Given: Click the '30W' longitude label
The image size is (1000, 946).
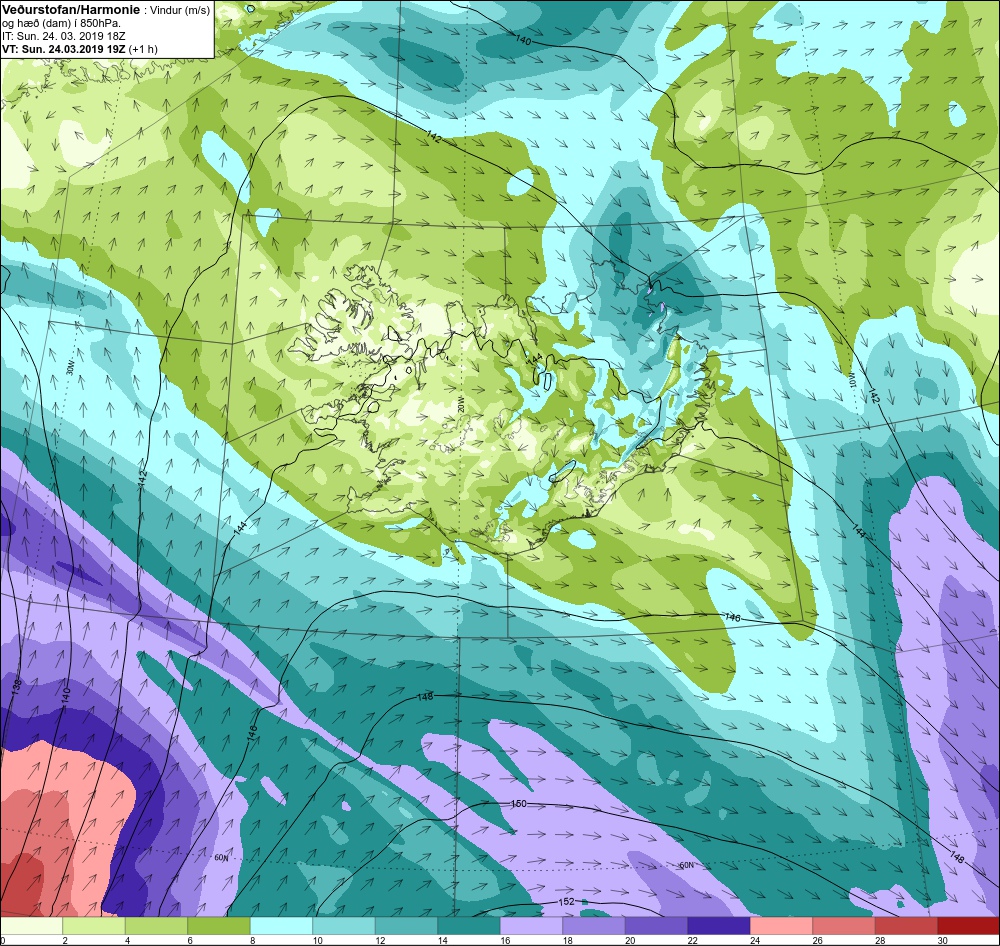Looking at the screenshot, I should (70, 369).
